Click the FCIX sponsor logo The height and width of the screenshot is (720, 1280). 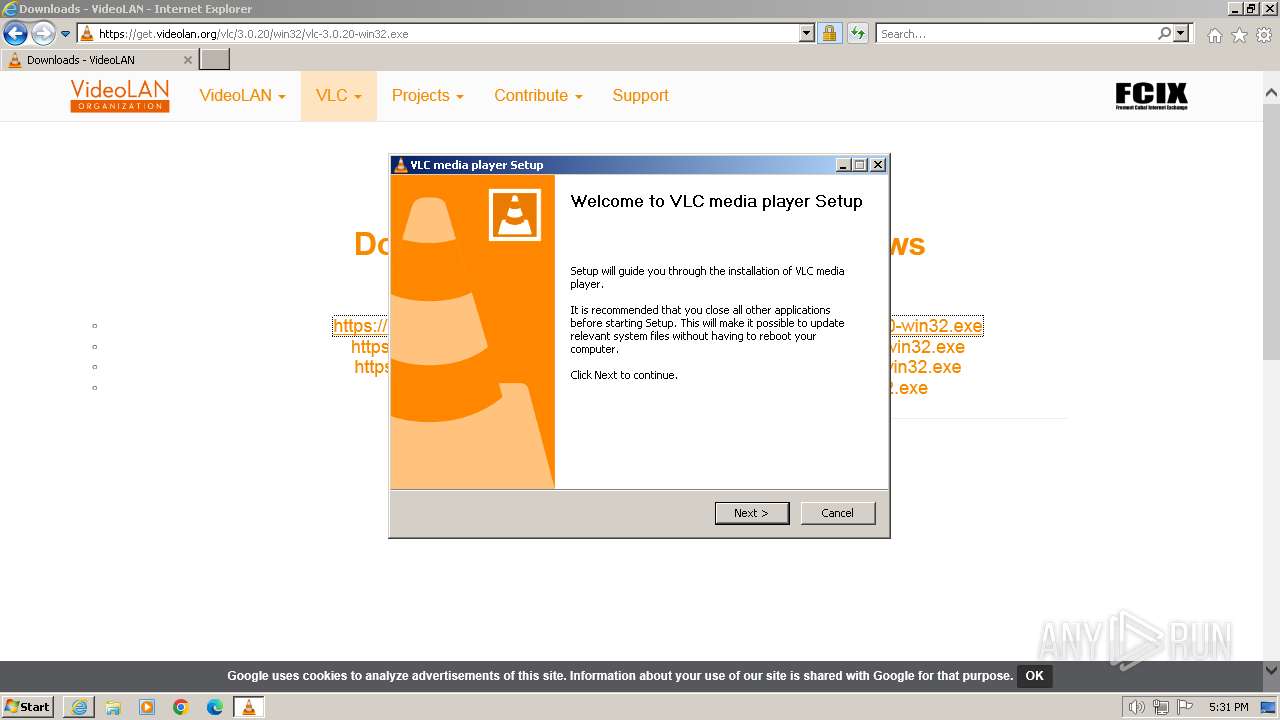1151,96
